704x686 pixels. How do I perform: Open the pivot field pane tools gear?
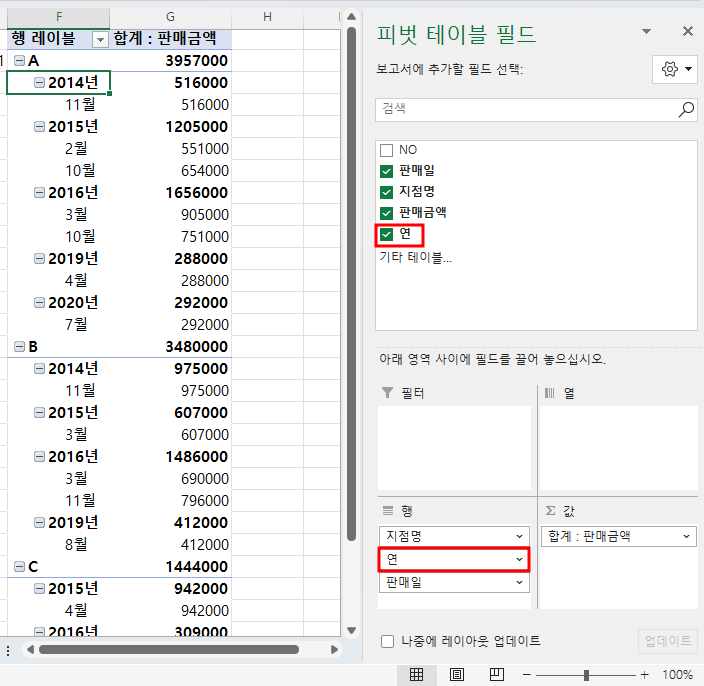(x=675, y=69)
